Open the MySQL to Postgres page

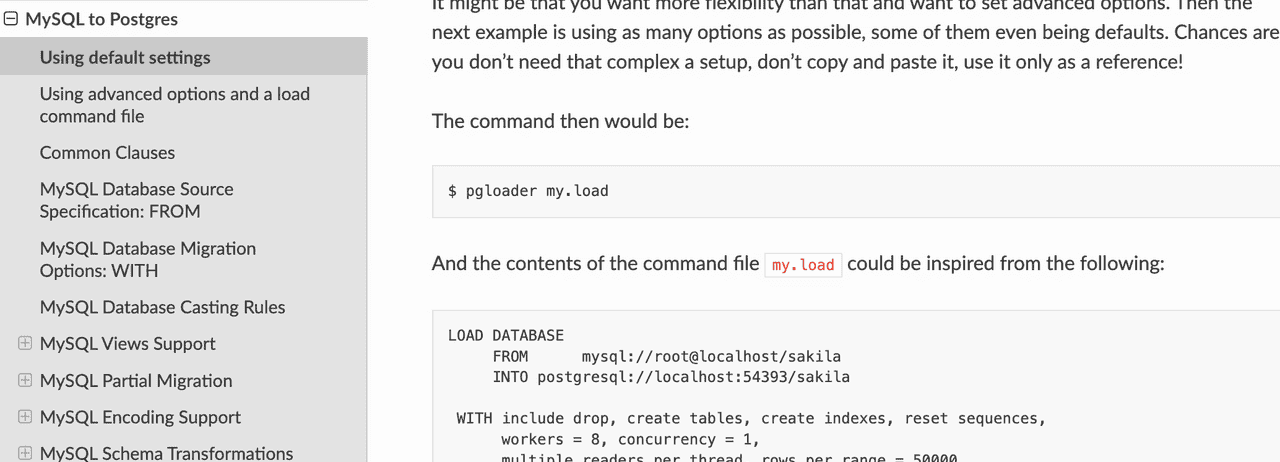(101, 19)
